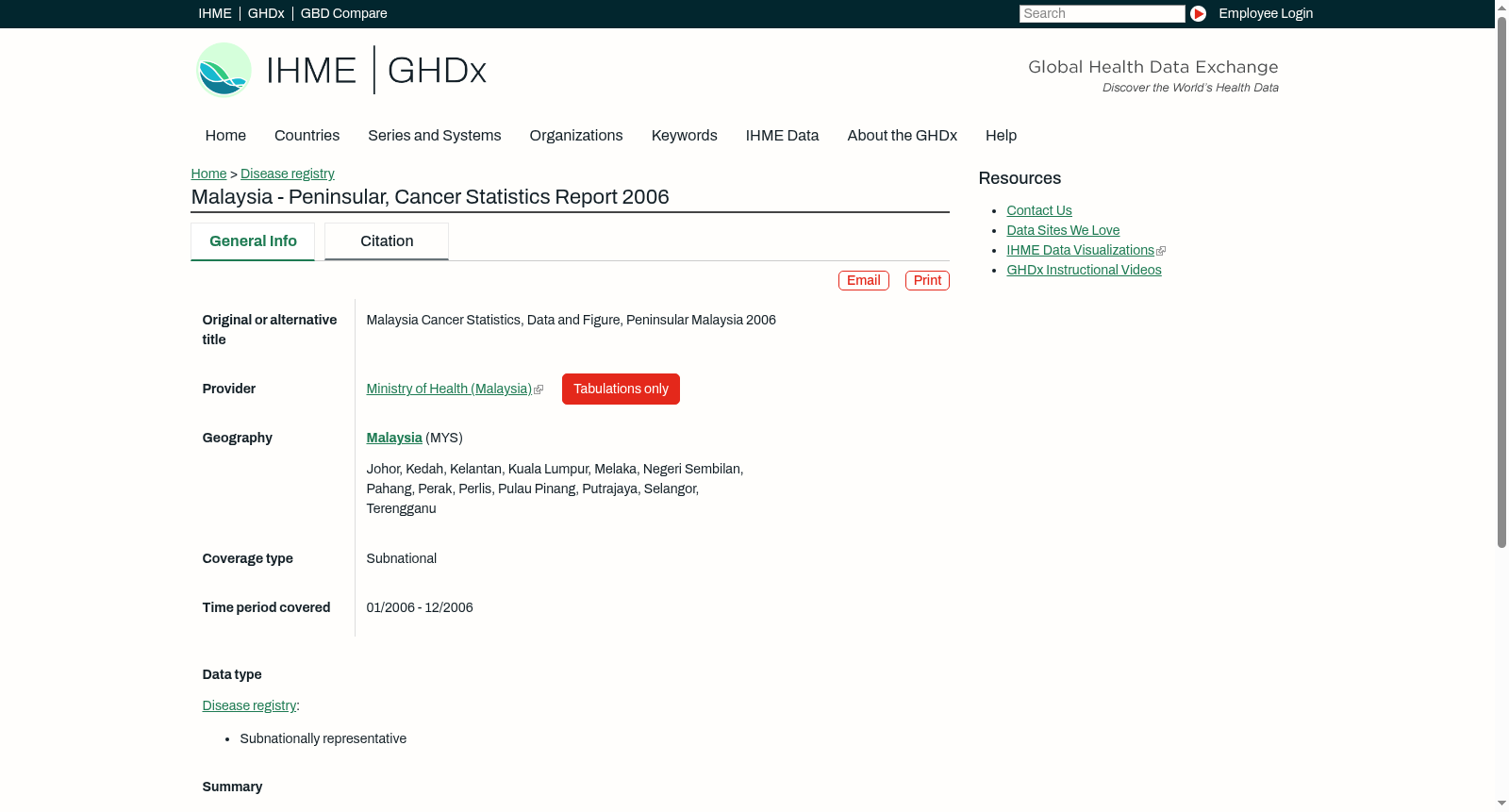Open IHME Data Visualizations link
The width and height of the screenshot is (1509, 812).
1080,250
